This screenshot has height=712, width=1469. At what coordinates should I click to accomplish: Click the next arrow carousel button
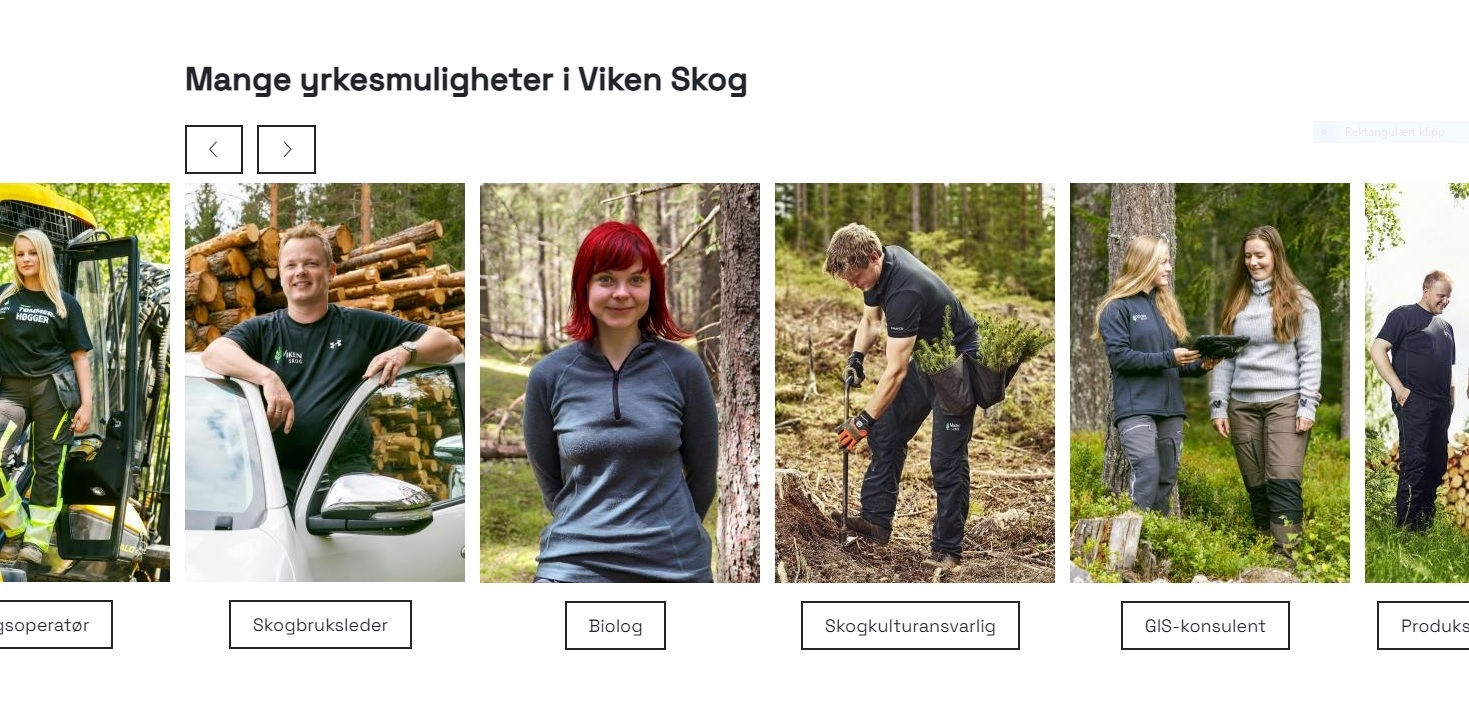[286, 149]
